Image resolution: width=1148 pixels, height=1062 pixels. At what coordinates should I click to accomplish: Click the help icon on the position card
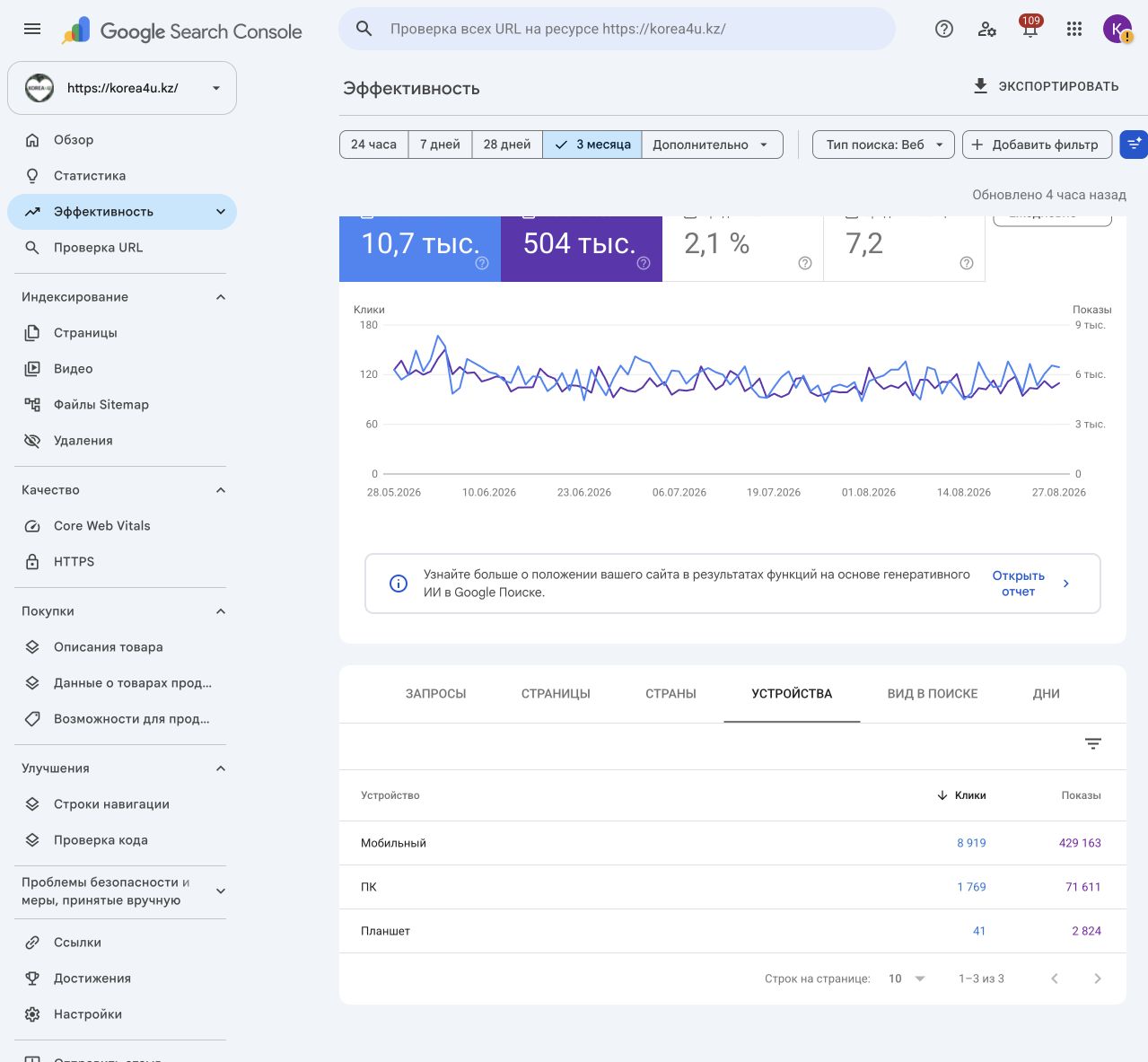tap(967, 263)
